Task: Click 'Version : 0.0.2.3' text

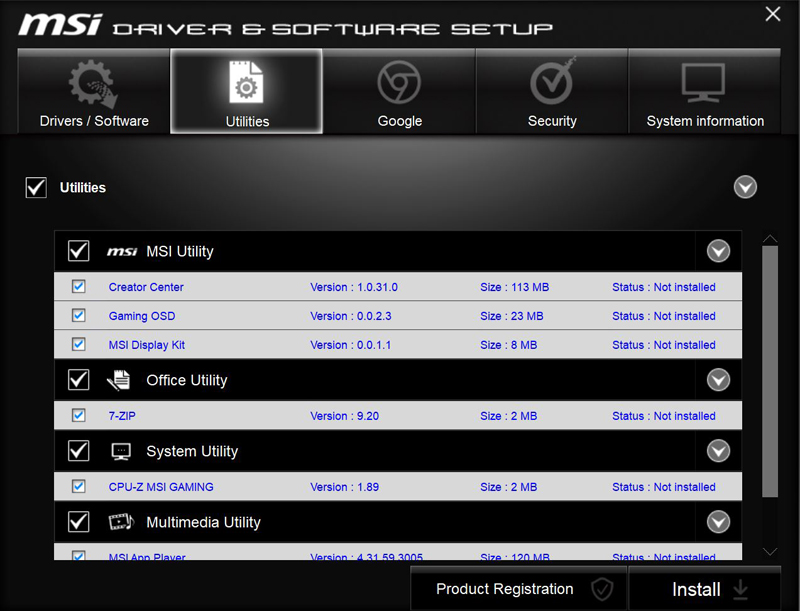Action: coord(351,316)
